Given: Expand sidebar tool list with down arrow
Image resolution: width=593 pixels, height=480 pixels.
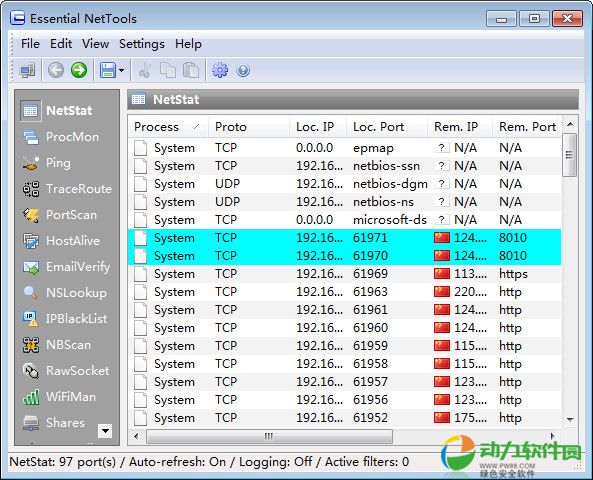Looking at the screenshot, I should tap(105, 430).
